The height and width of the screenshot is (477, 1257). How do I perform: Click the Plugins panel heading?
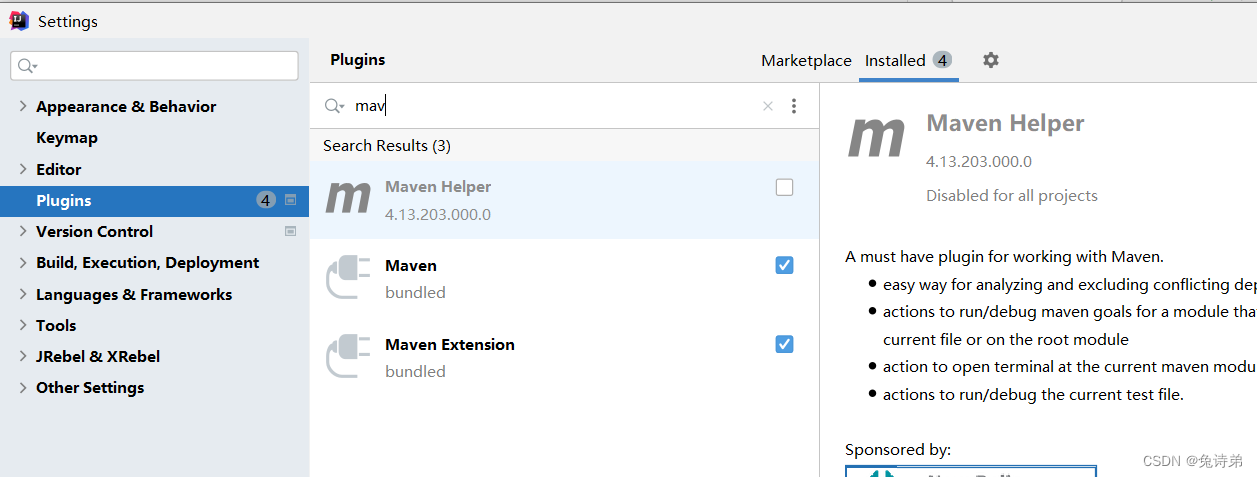(x=358, y=60)
